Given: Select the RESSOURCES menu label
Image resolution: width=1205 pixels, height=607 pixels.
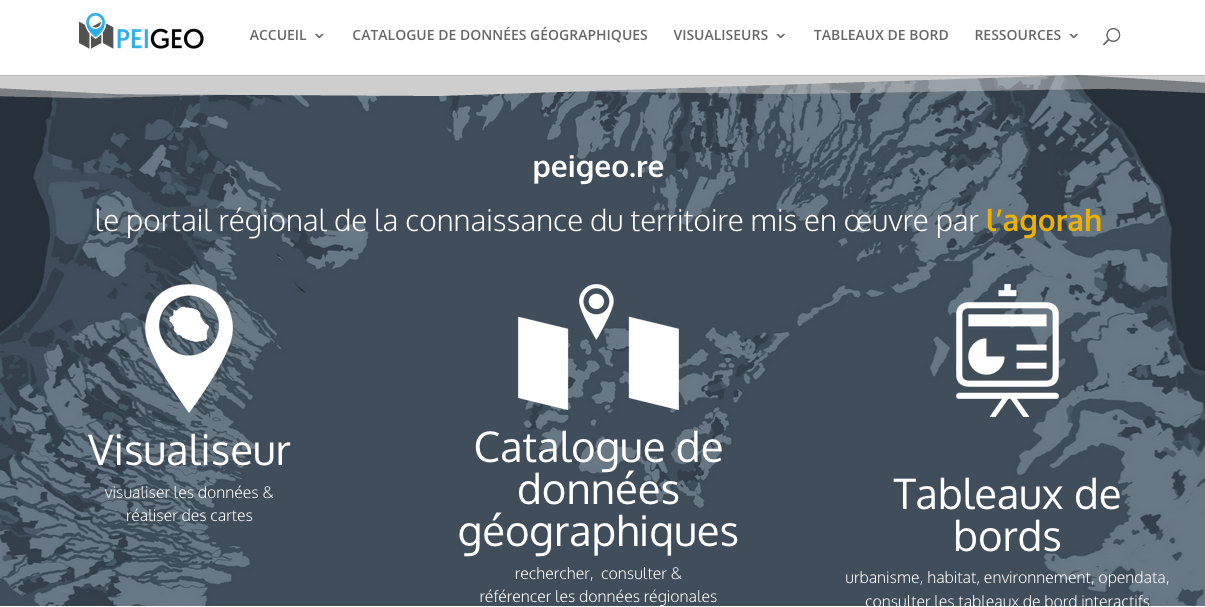Looking at the screenshot, I should pyautogui.click(x=1017, y=35).
